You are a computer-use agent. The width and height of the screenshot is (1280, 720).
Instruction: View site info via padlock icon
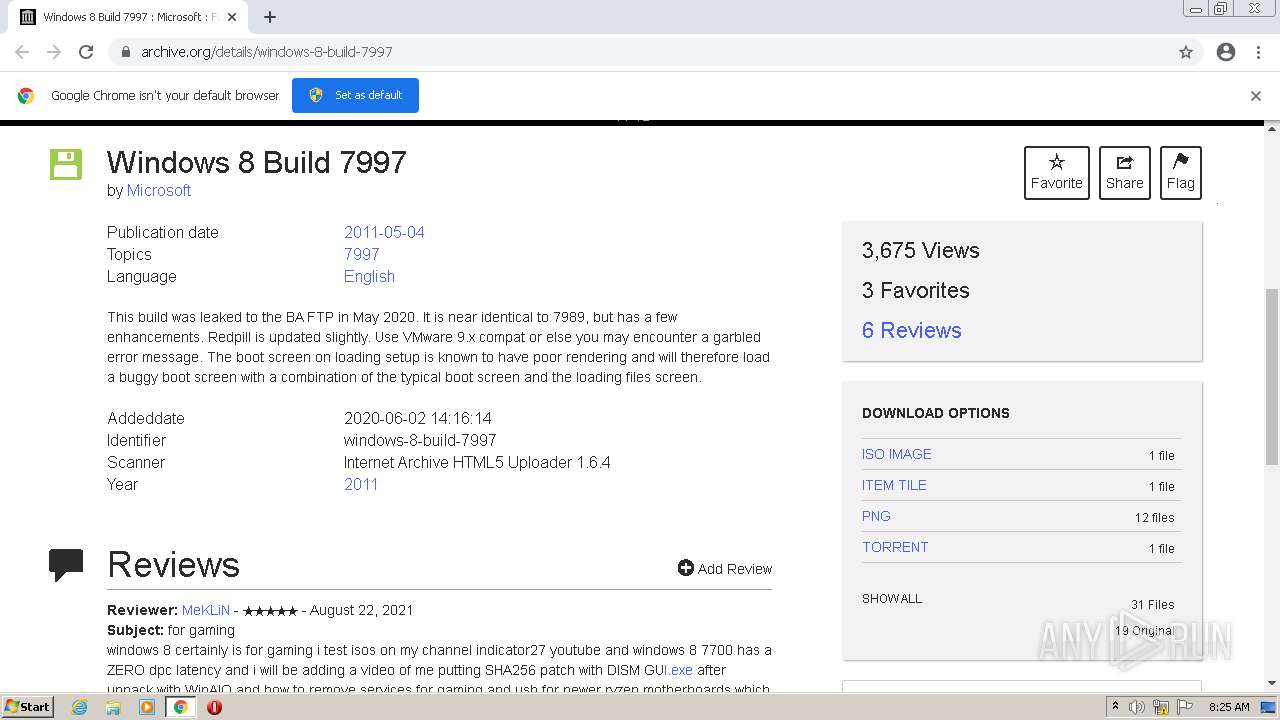point(125,52)
